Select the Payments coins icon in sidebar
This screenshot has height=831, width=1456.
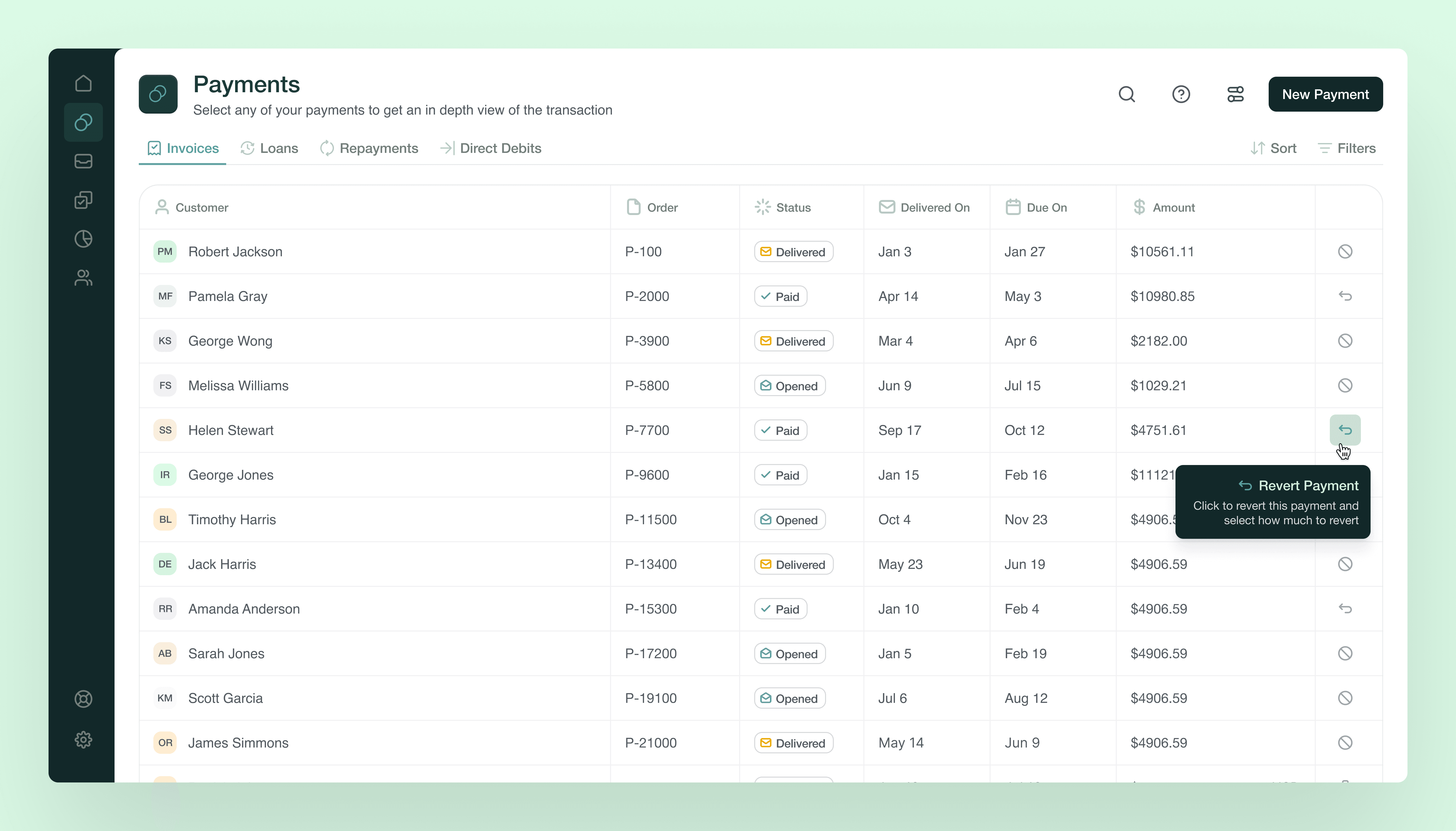point(83,122)
